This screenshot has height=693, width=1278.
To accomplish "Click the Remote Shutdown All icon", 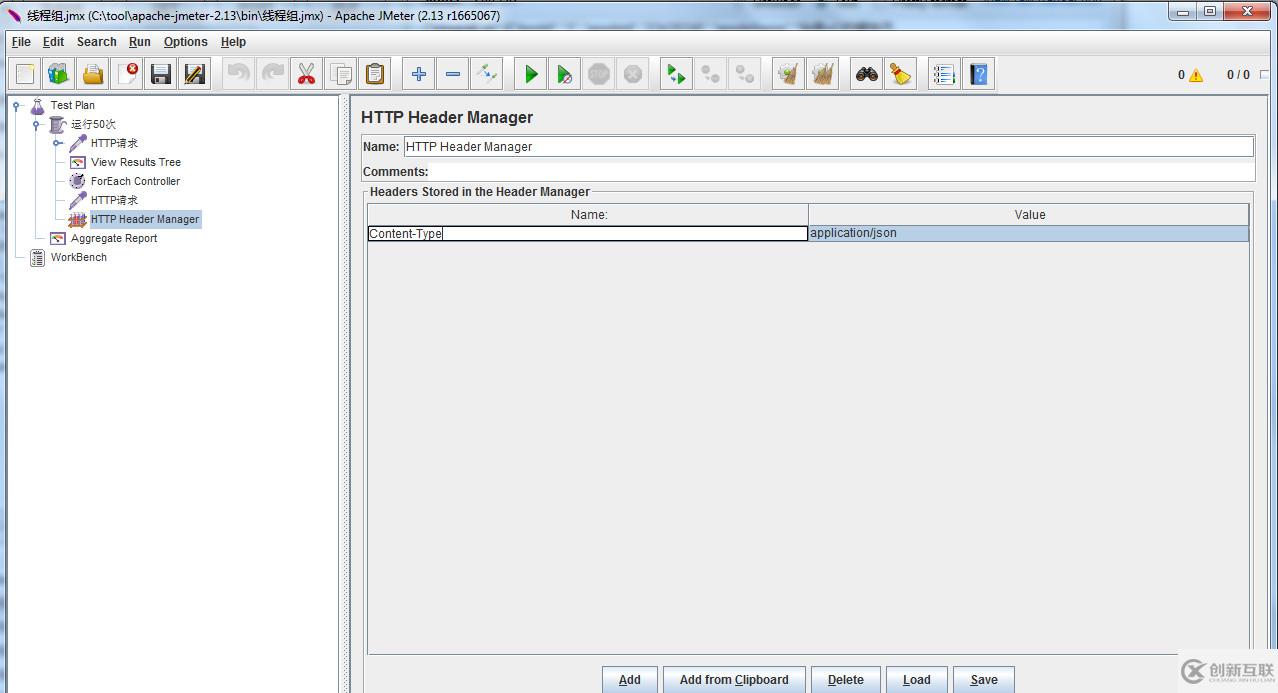I will point(745,74).
